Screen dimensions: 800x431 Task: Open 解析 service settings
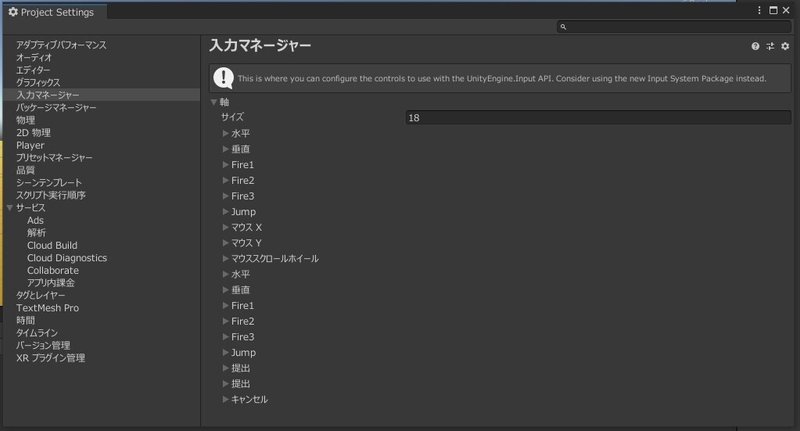37,233
